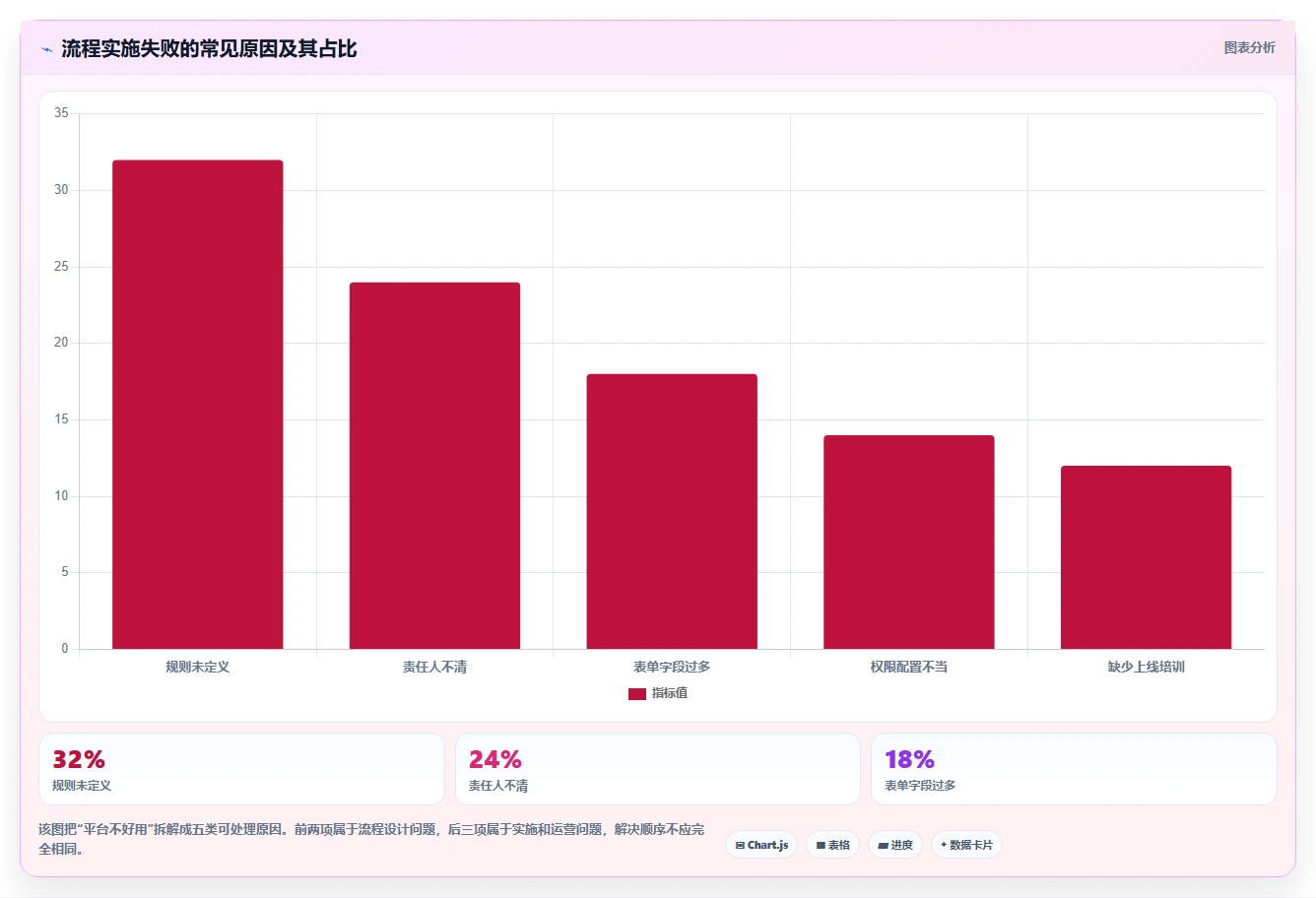Click the title 流程实施失败的常见原因及其占比
This screenshot has height=898, width=1316.
(209, 48)
